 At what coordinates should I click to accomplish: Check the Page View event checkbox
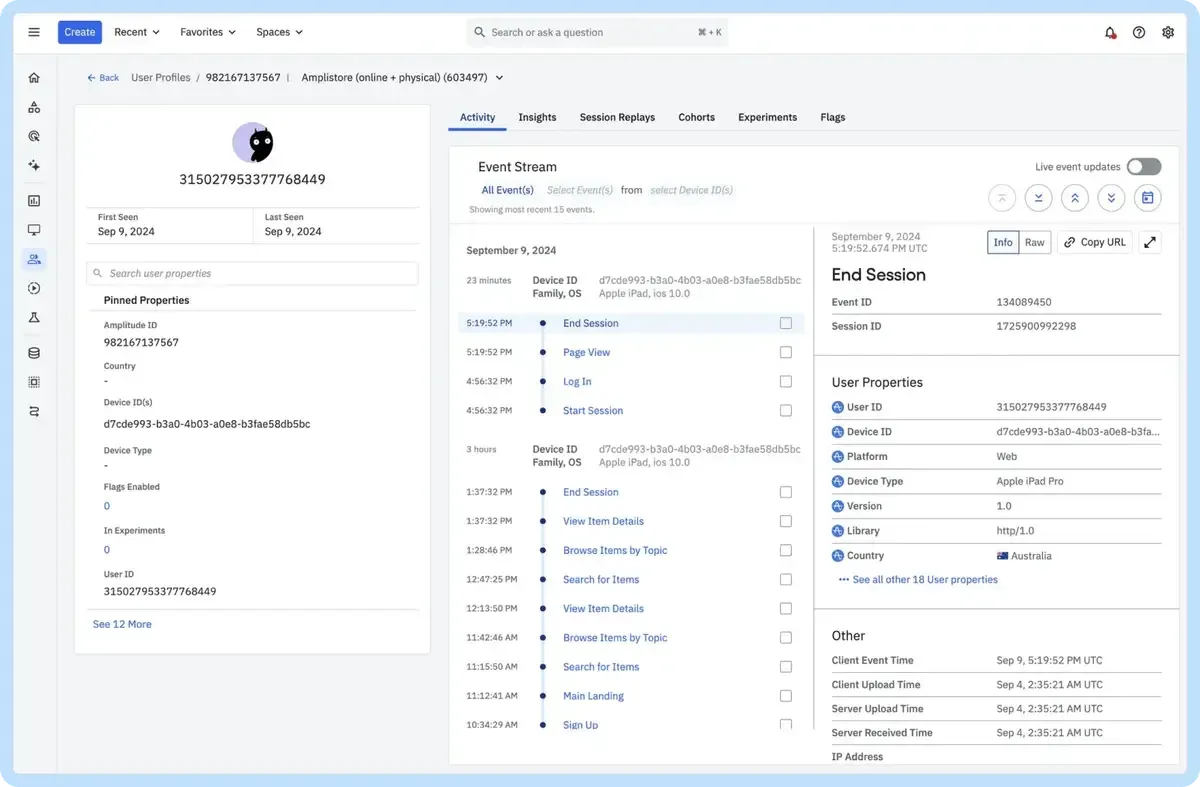pyautogui.click(x=785, y=352)
